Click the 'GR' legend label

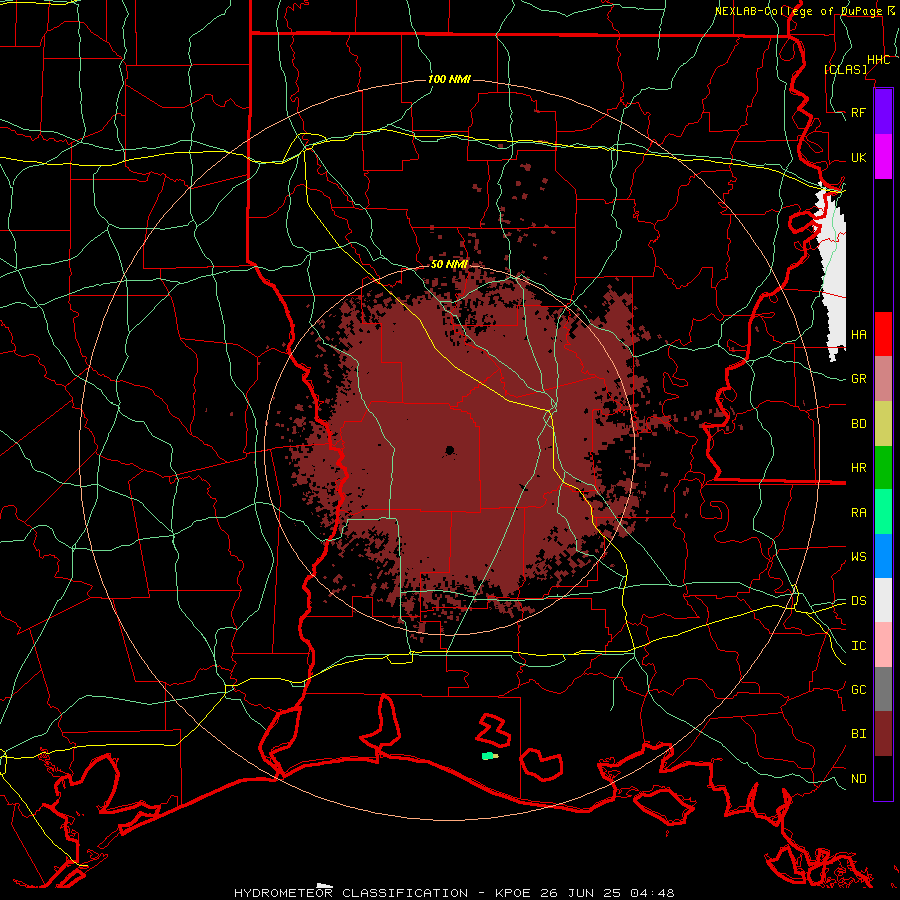858,379
